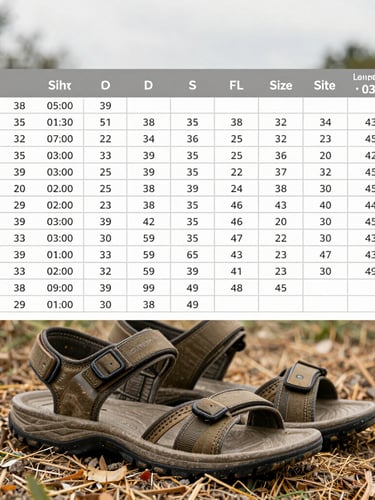Select 20 in the 35 03:00 row's Site column
Viewport: 375px width, 500px height.
[x=325, y=155]
